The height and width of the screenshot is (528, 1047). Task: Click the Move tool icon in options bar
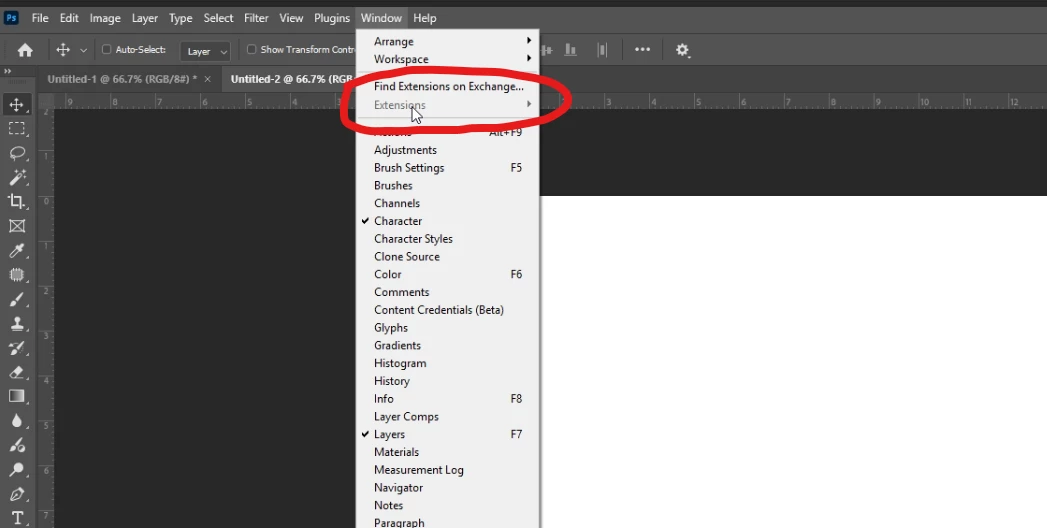63,50
